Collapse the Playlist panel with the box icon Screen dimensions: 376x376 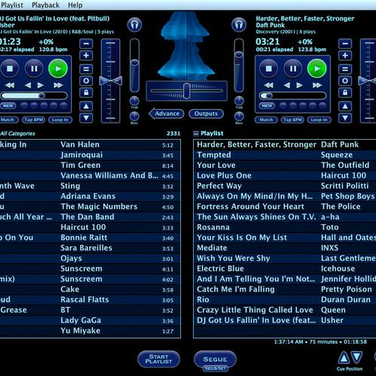tap(196, 134)
